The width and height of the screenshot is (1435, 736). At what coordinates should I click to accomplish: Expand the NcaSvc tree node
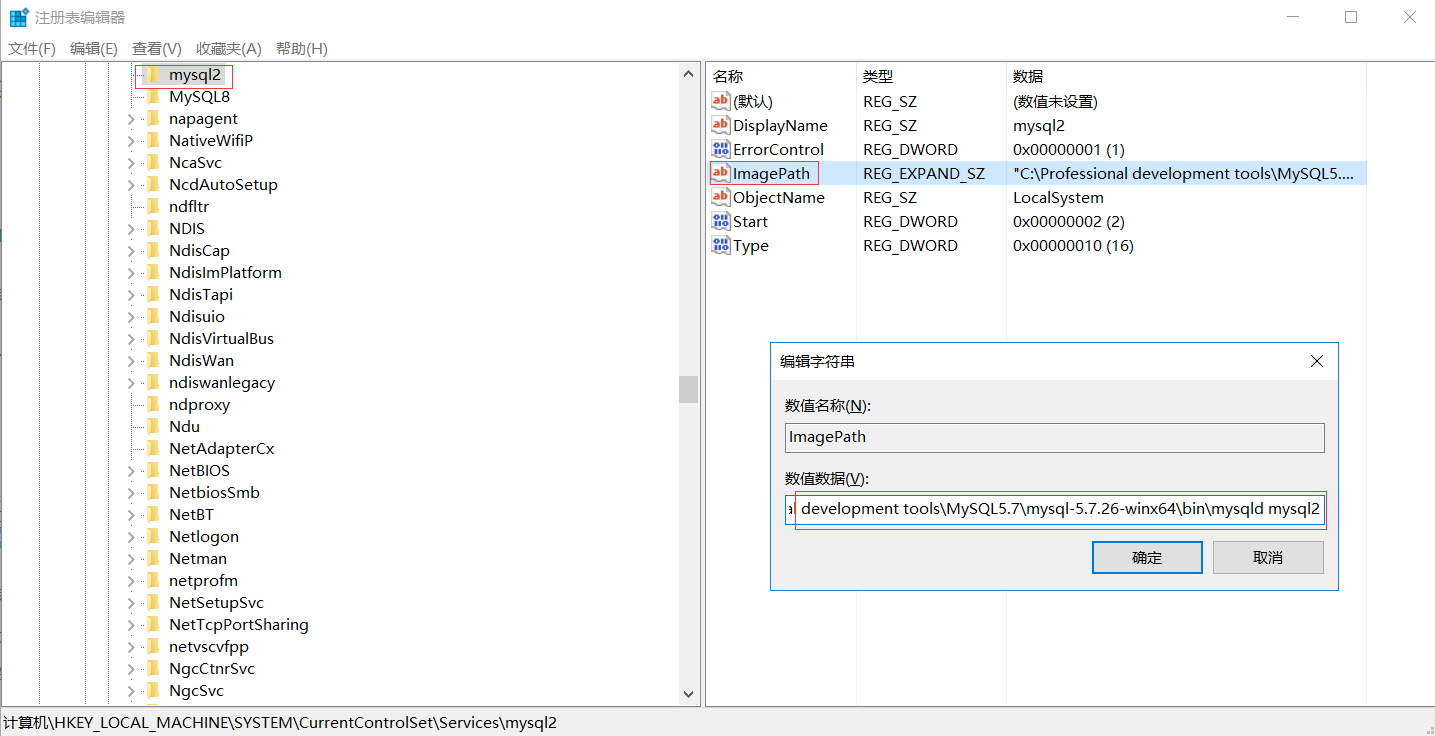tap(131, 163)
